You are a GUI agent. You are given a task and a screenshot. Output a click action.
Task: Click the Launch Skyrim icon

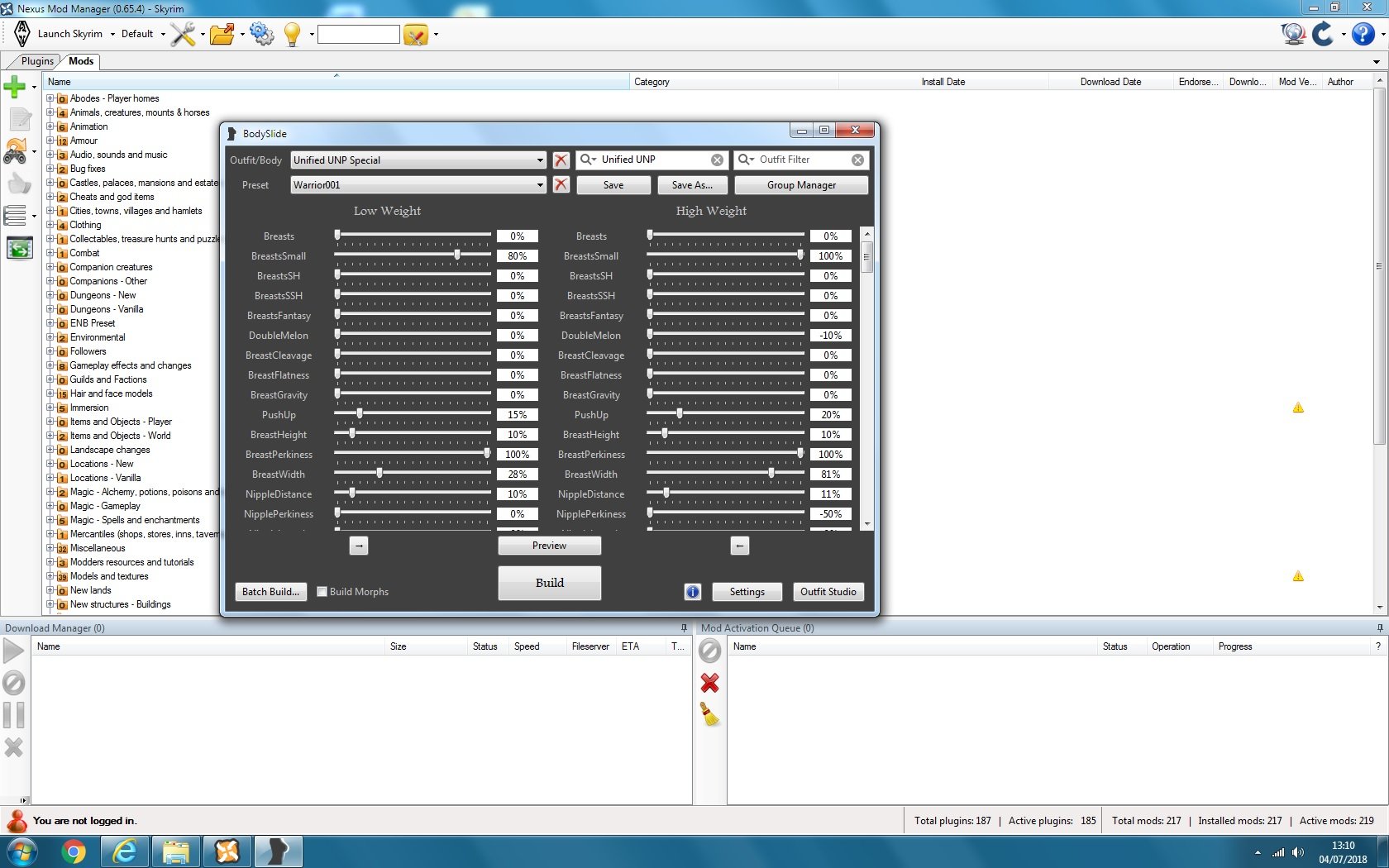tap(22, 34)
